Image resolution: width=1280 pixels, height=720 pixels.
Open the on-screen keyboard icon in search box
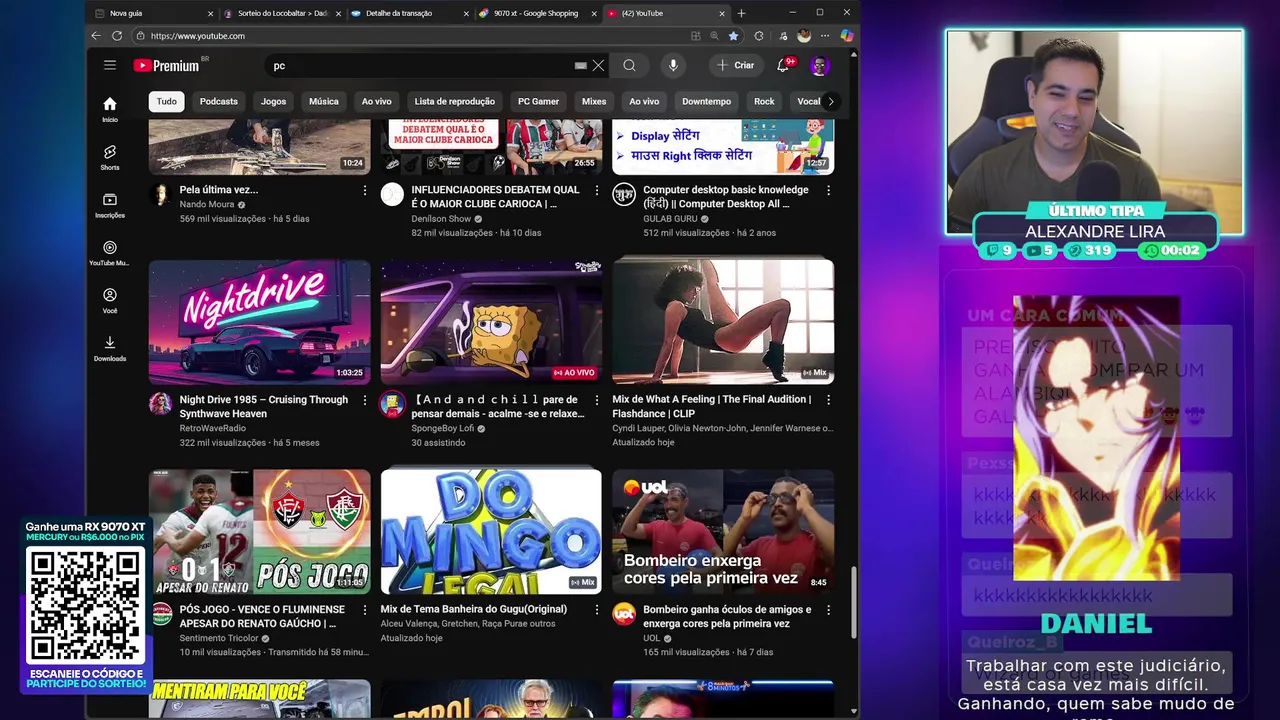[580, 65]
